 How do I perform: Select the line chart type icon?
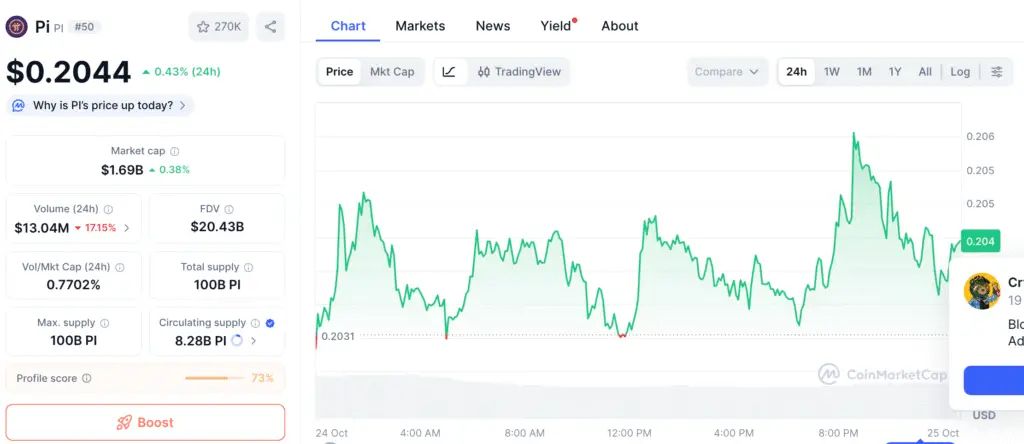[x=449, y=72]
